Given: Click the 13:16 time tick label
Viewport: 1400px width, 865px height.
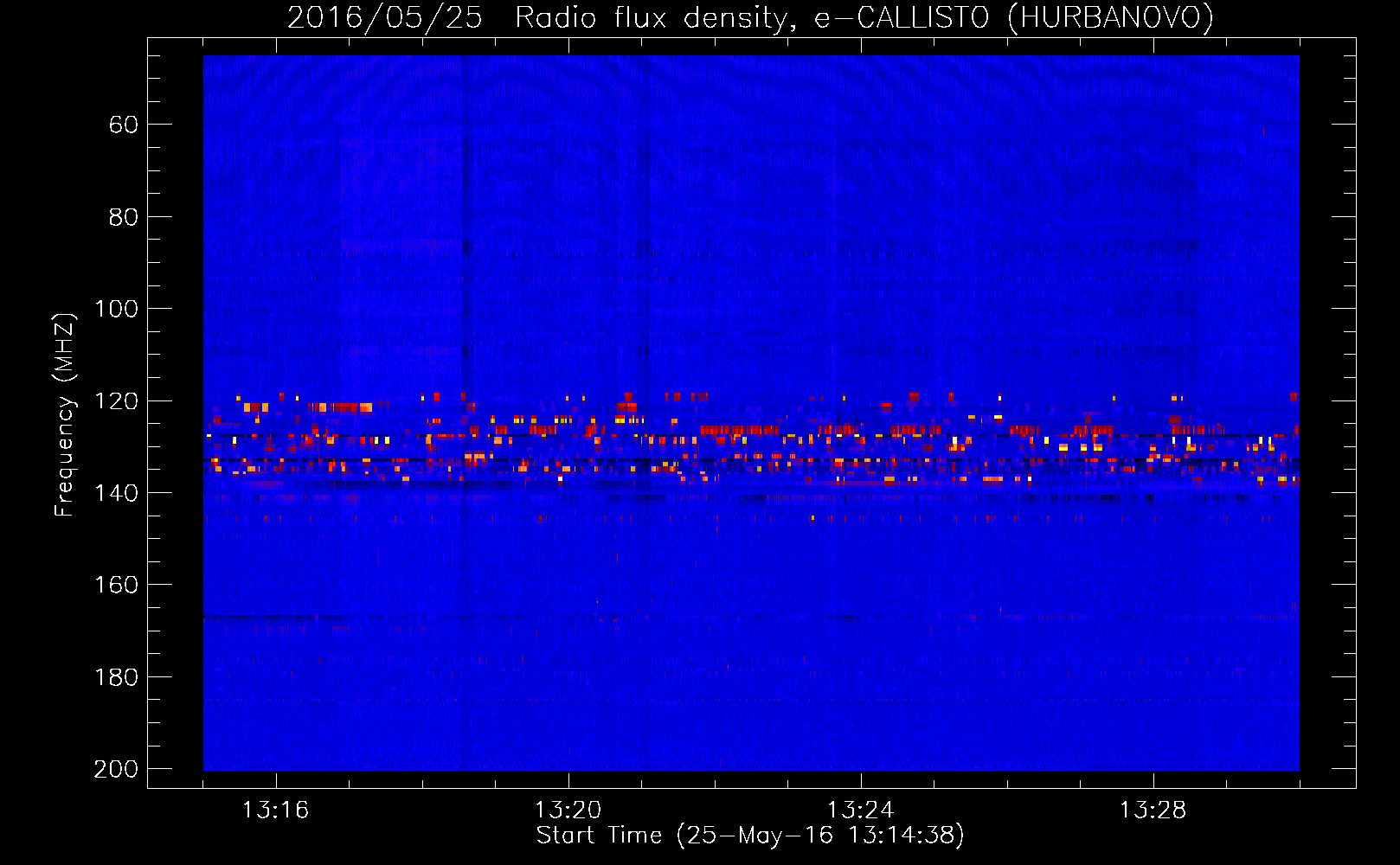Looking at the screenshot, I should click(275, 811).
